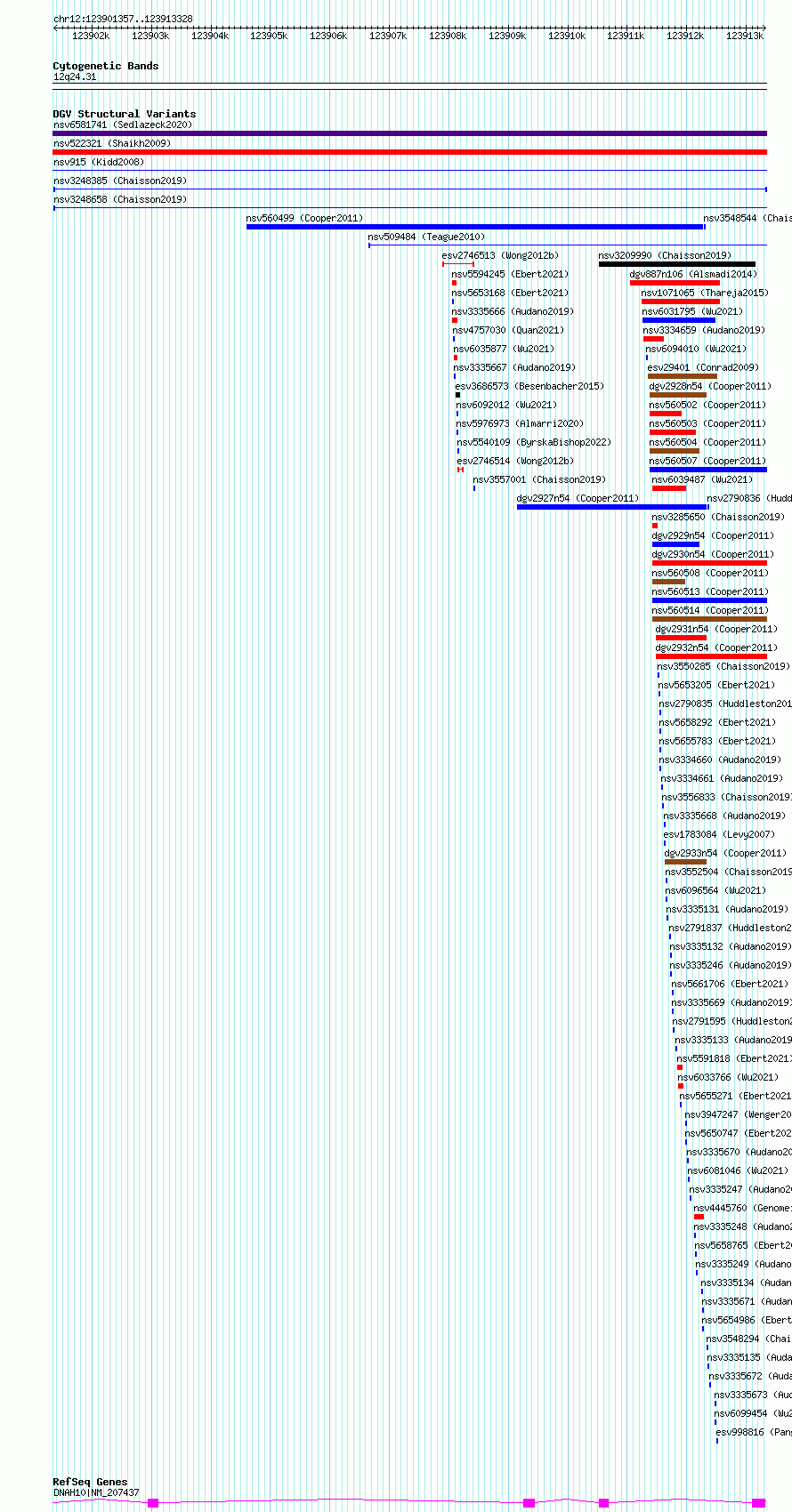Screen dimensions: 792x1512
Task: Click the Cytogenetic Bands track title
Action: 106,66
